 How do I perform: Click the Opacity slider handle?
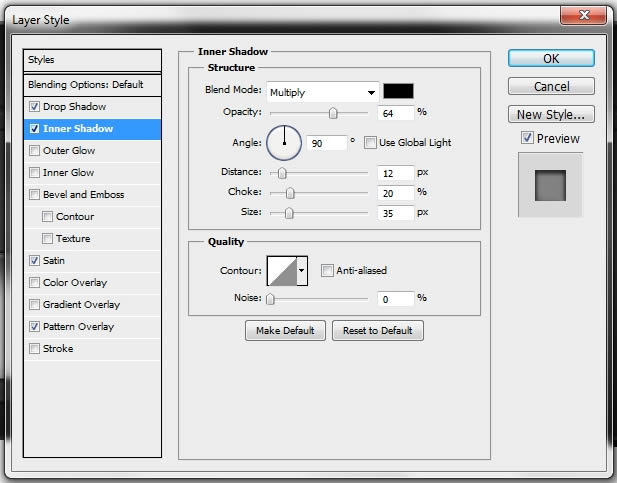coord(333,113)
